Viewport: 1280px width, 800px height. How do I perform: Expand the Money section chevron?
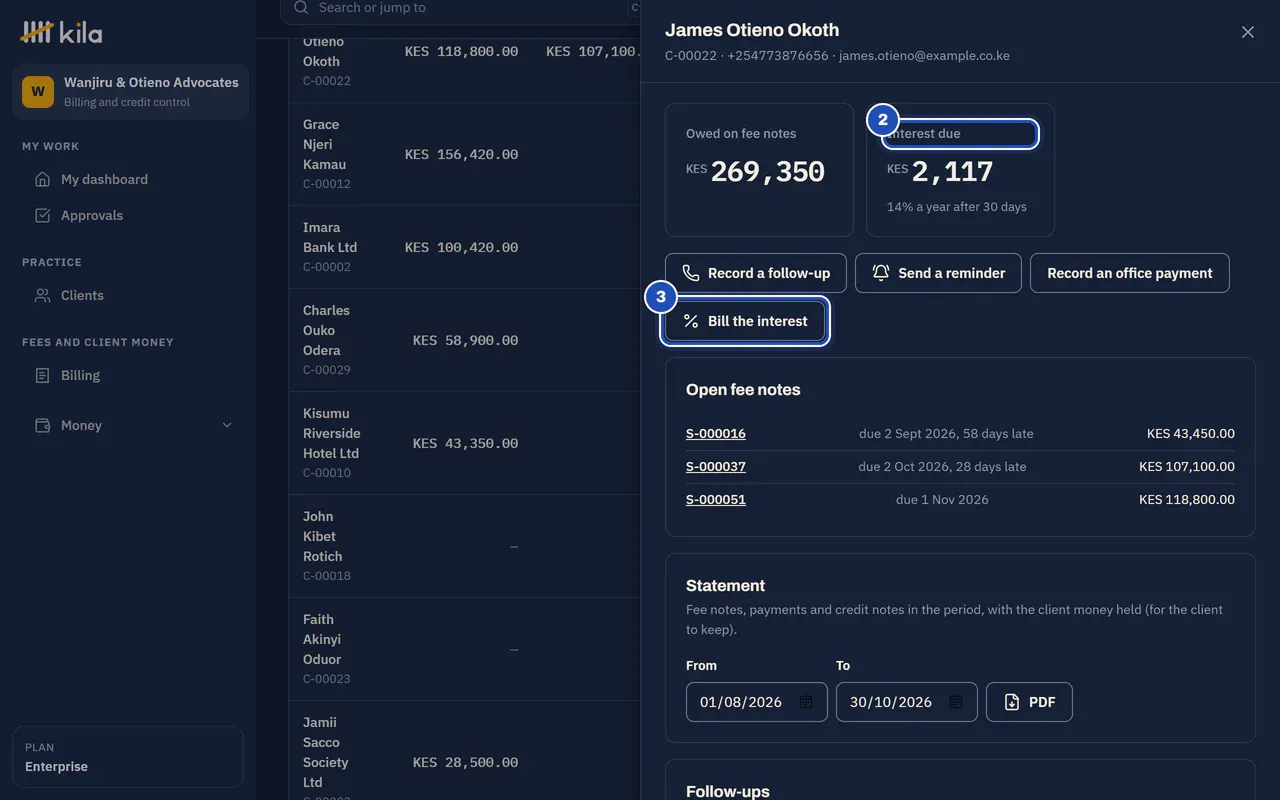[x=227, y=425]
